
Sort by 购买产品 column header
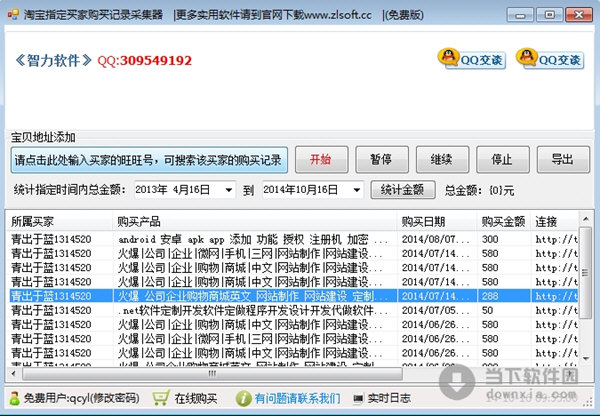(254, 222)
